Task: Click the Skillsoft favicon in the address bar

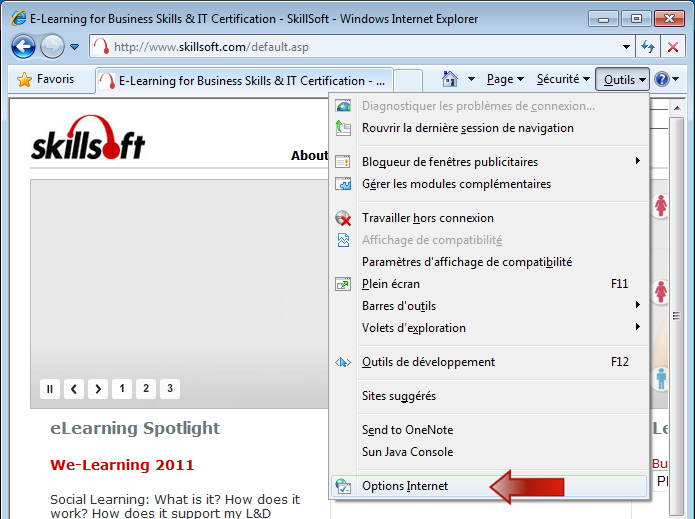Action: point(102,47)
